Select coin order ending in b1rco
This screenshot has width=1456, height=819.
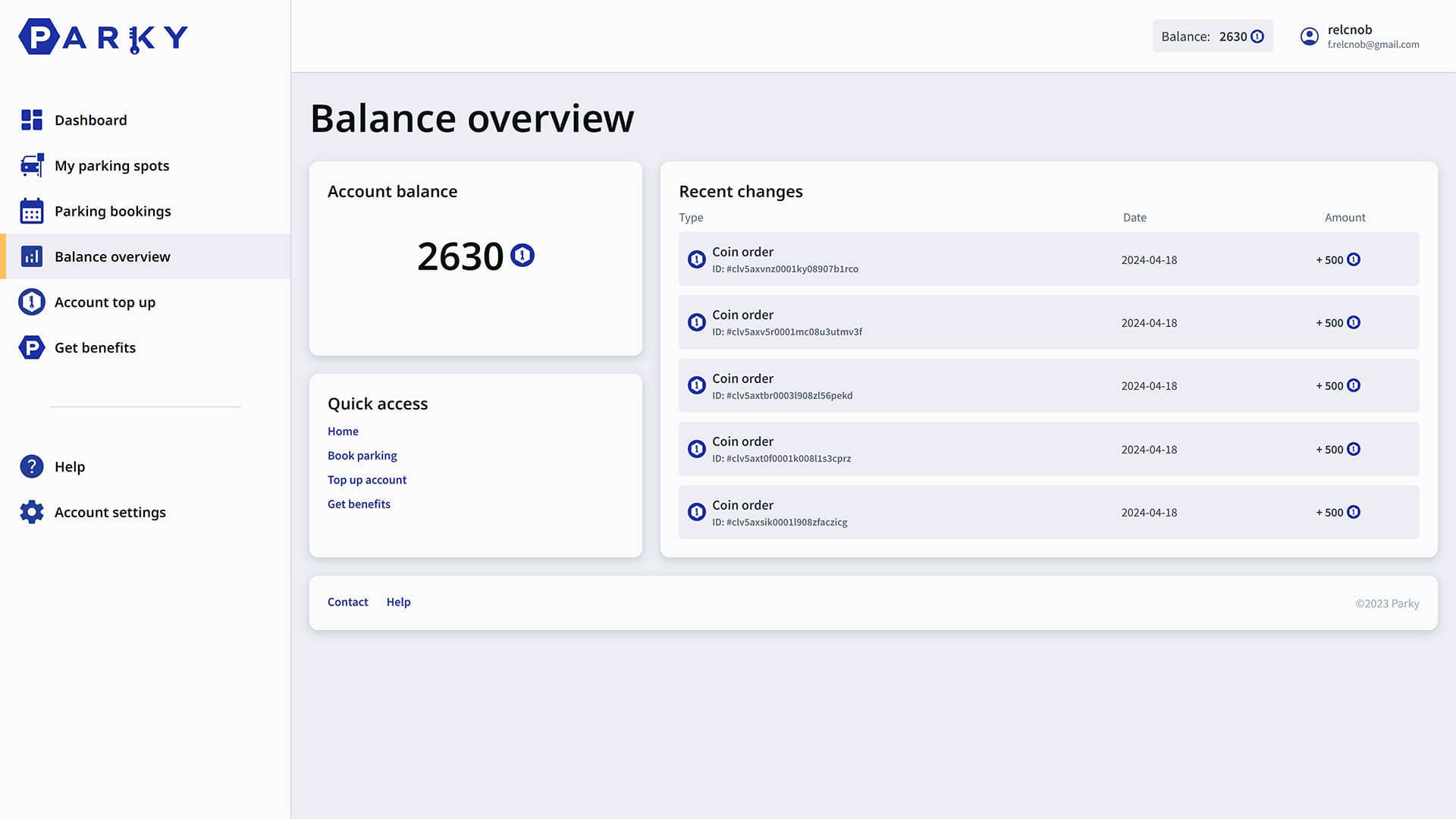click(1049, 259)
